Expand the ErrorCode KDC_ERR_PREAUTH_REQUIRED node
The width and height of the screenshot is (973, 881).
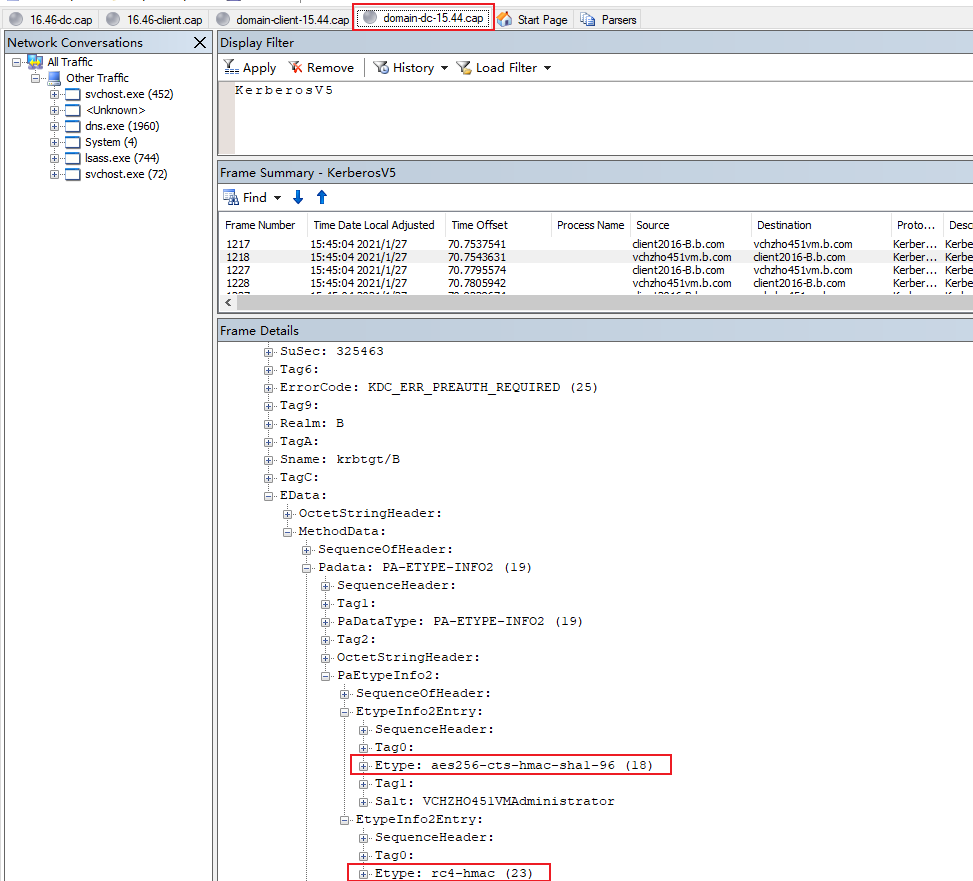coord(269,388)
